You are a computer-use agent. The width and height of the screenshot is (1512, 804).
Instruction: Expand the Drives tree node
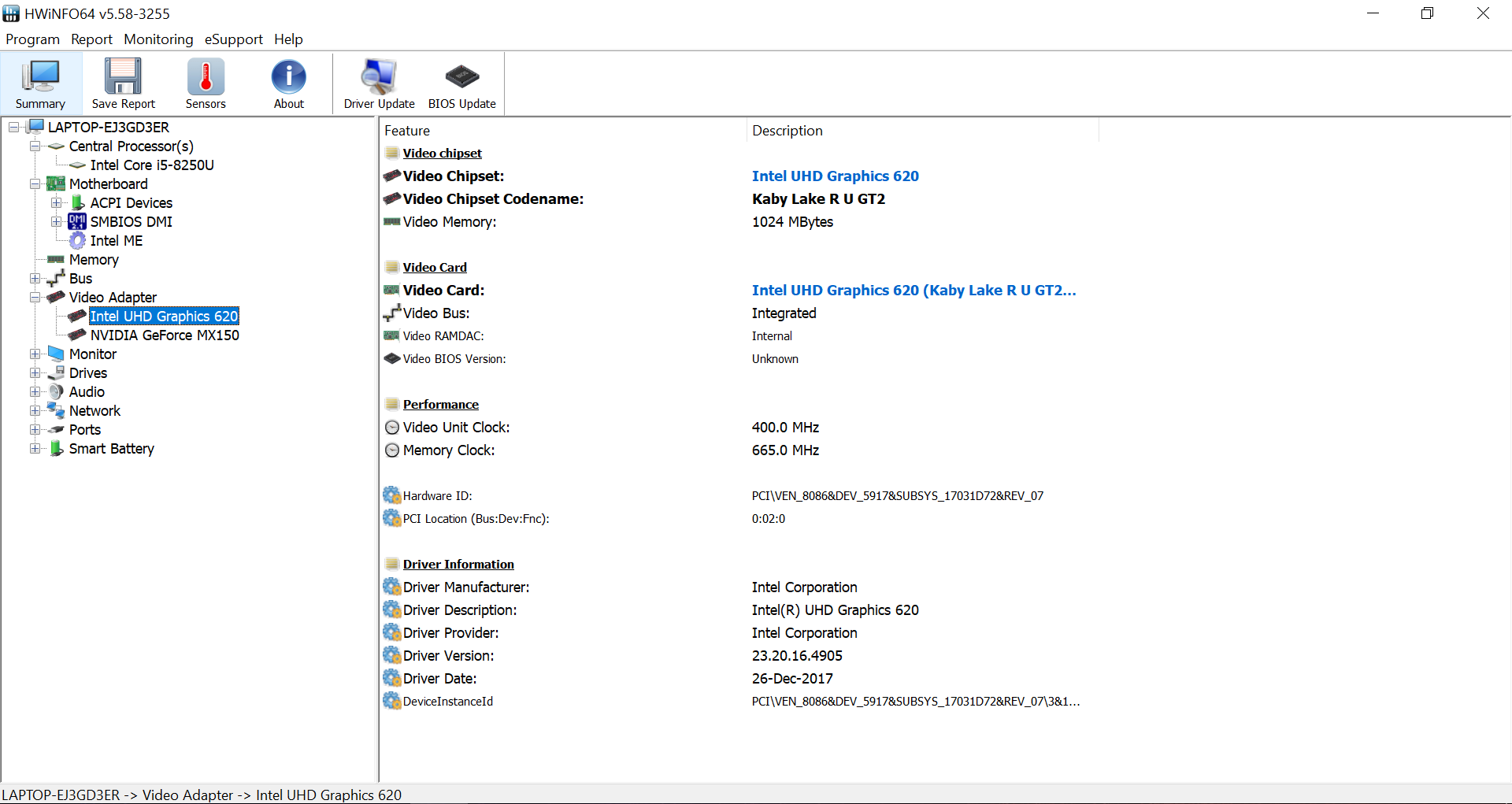pyautogui.click(x=35, y=373)
